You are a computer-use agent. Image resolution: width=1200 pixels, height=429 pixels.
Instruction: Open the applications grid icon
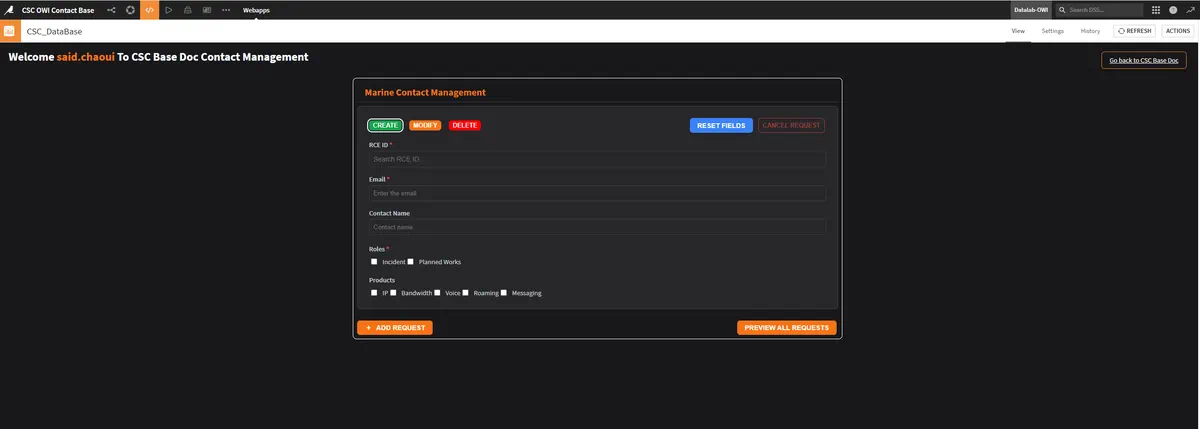pos(1156,9)
